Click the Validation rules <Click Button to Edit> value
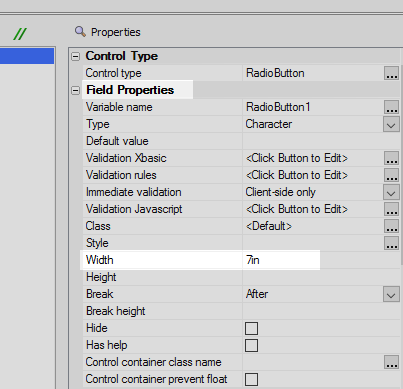Image resolution: width=403 pixels, height=389 pixels. point(297,175)
